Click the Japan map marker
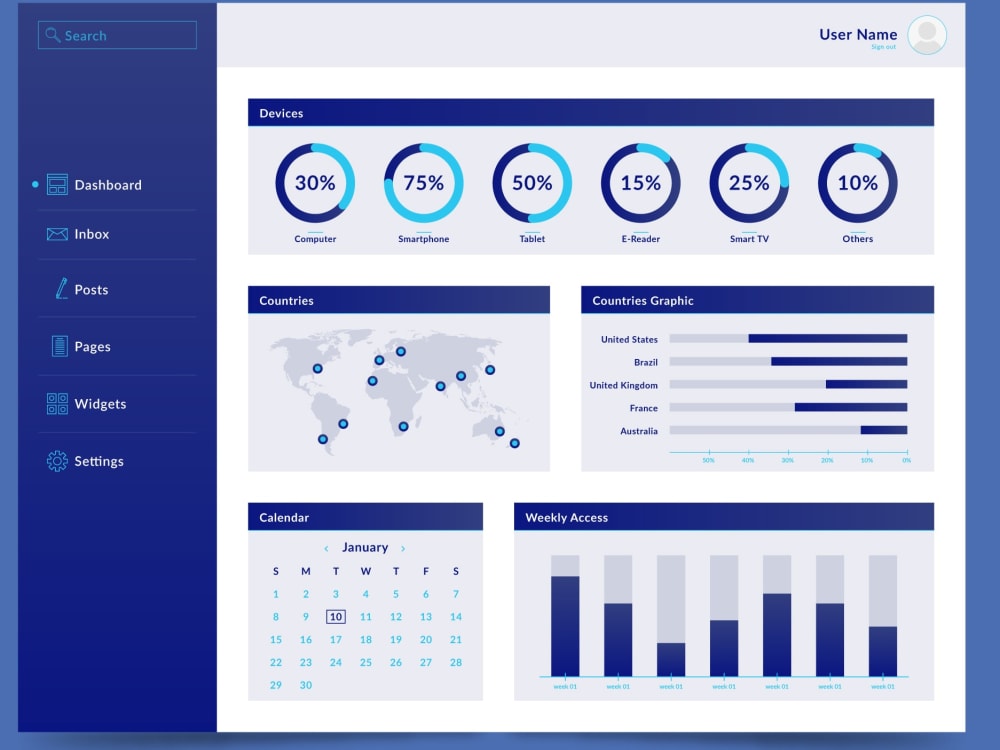 [x=490, y=370]
